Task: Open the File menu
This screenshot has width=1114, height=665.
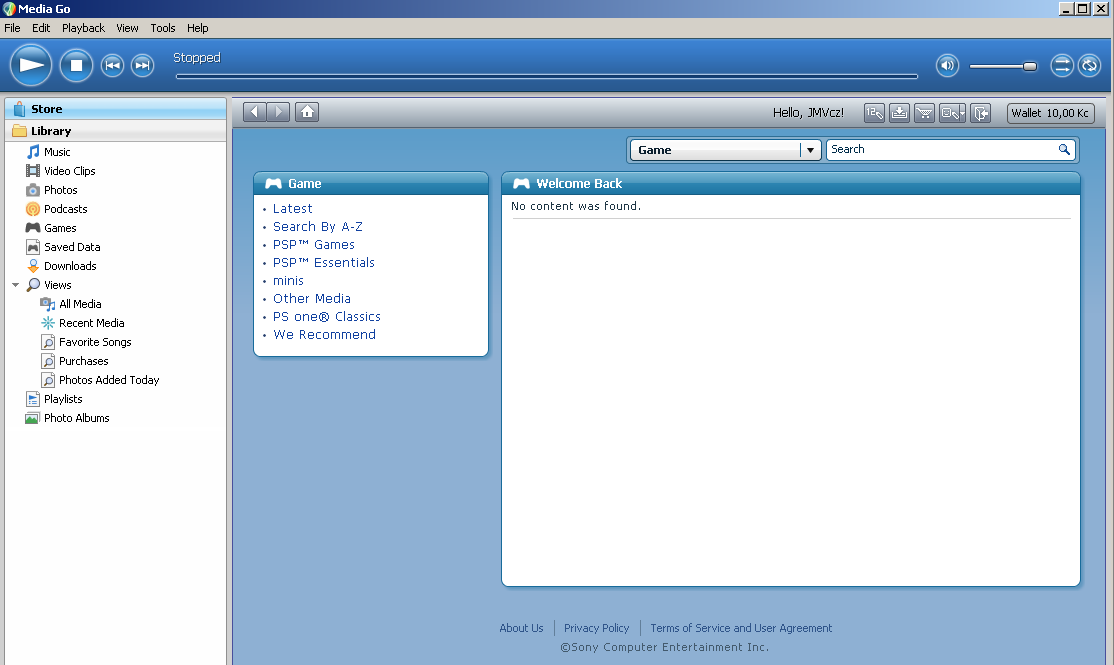Action: pos(12,28)
